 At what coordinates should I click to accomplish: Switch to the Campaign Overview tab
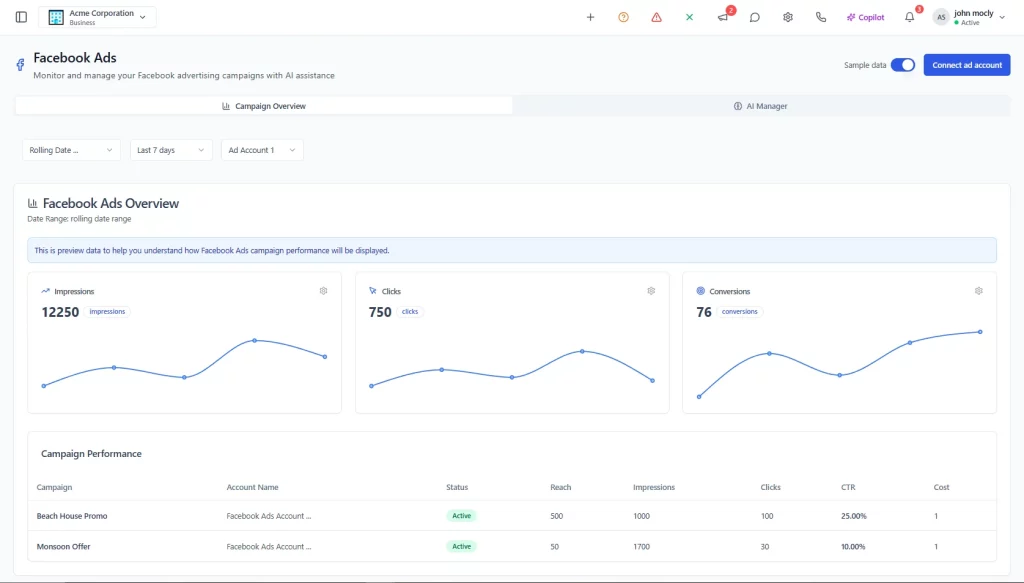[x=264, y=106]
